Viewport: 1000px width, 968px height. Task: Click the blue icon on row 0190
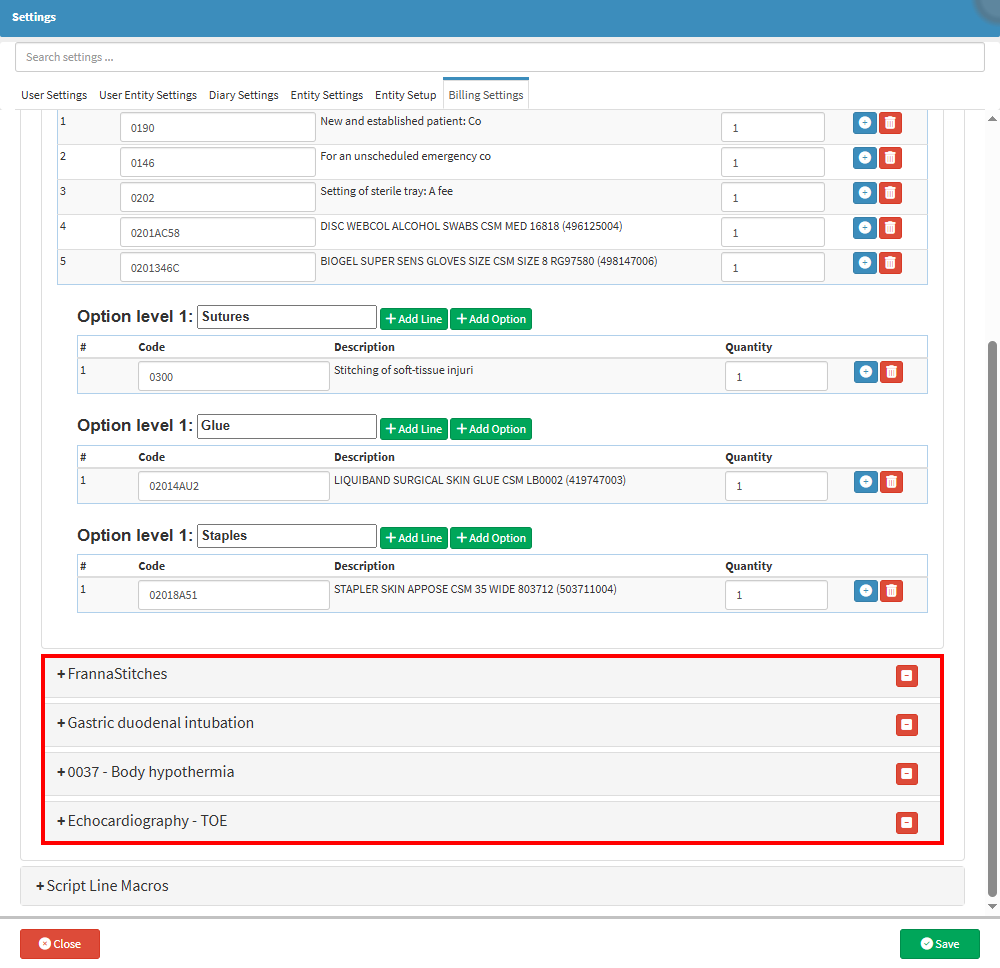click(864, 123)
